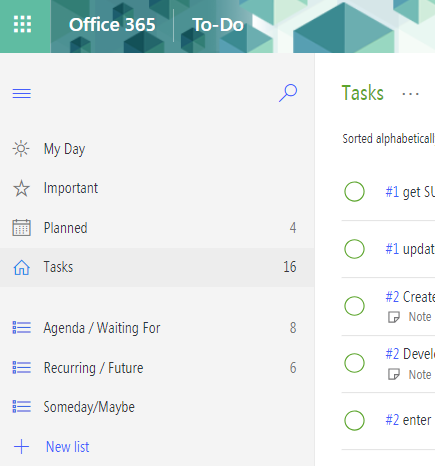Viewport: 435px width, 466px height.
Task: Click the #2 hashtag in 'enter' task
Action: pos(392,420)
